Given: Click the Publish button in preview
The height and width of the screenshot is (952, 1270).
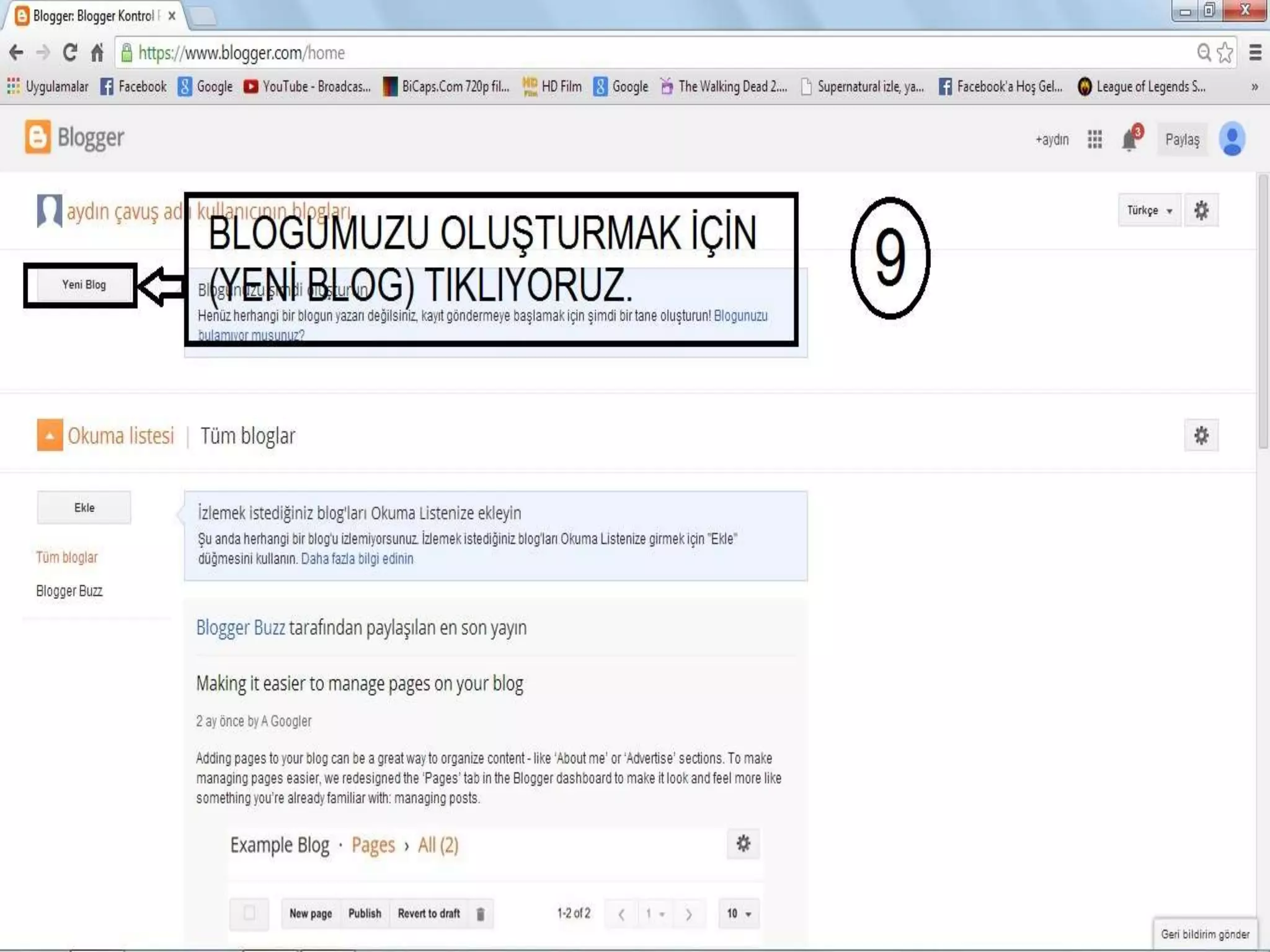Looking at the screenshot, I should pyautogui.click(x=365, y=914).
